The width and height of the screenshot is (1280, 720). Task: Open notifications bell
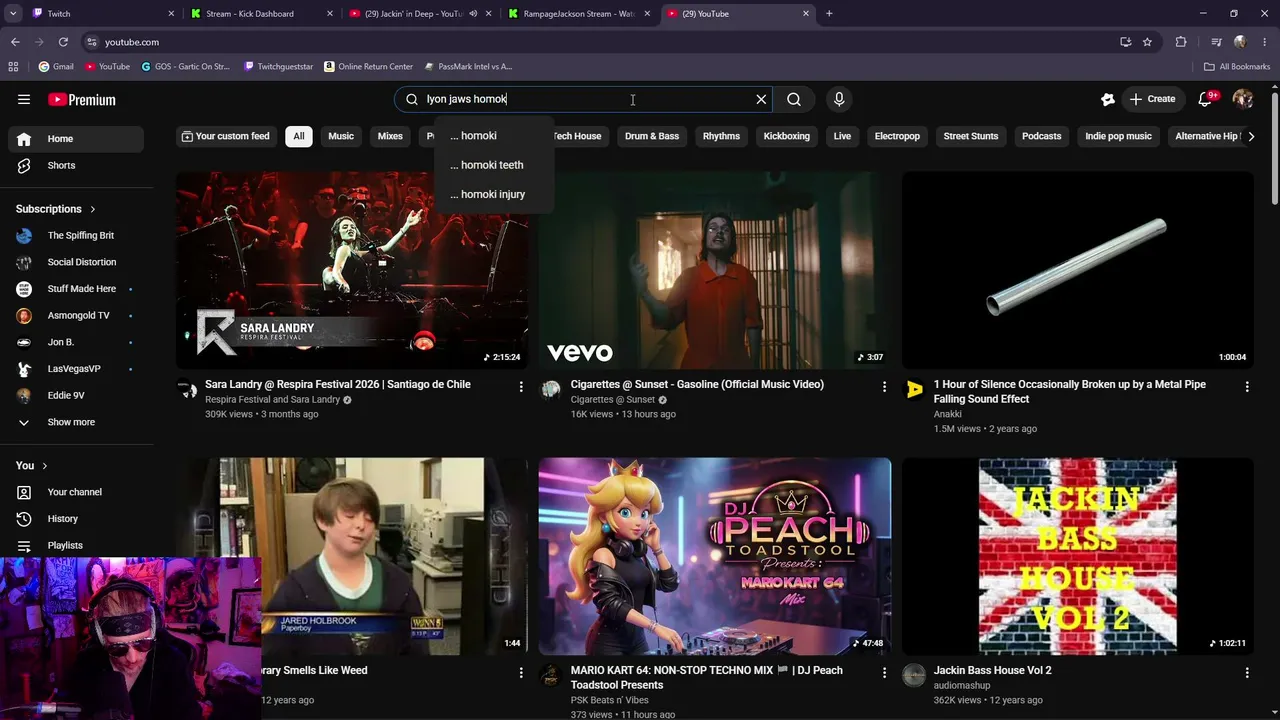click(x=1206, y=99)
